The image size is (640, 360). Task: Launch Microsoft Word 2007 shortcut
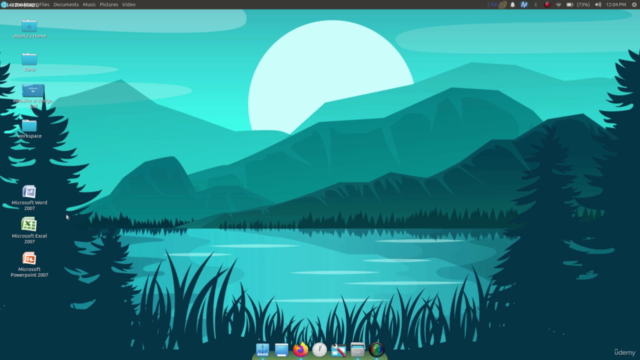pos(29,198)
